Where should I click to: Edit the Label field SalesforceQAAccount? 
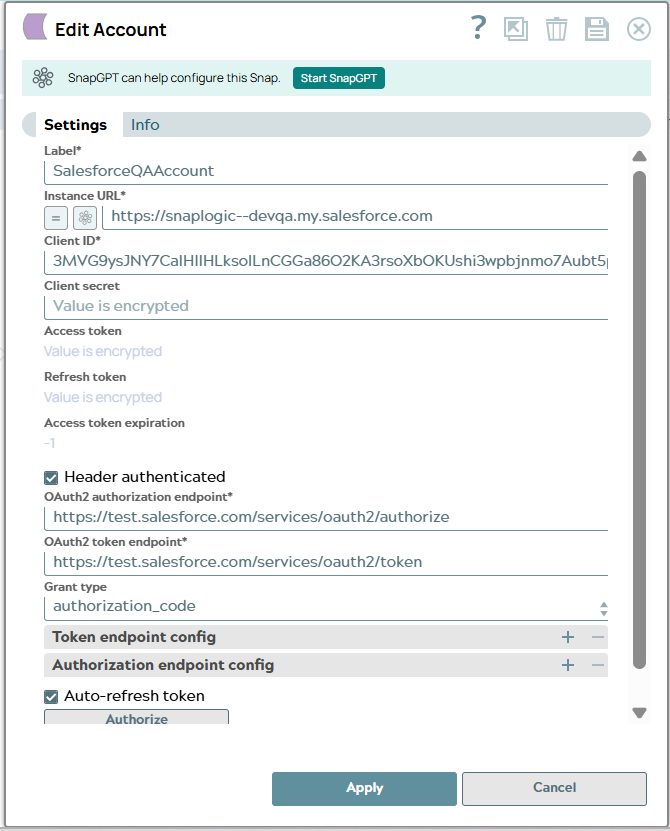(326, 172)
